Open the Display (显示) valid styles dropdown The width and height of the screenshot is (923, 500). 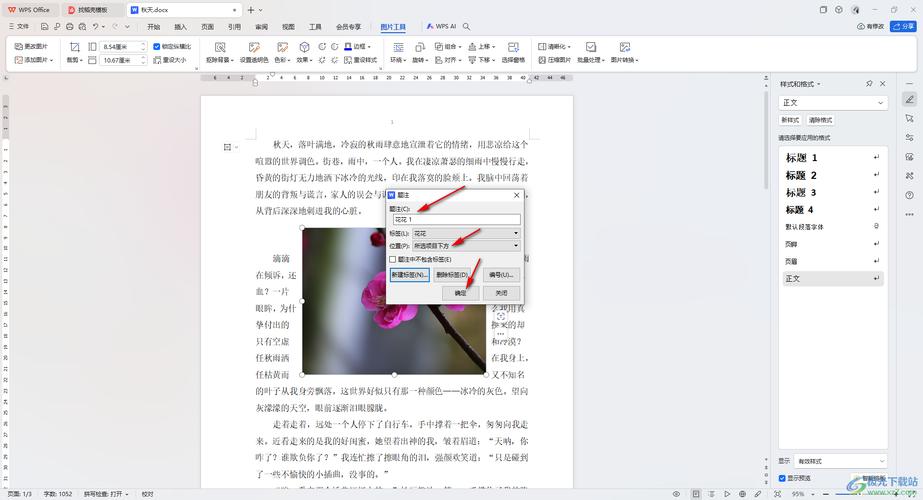(840, 461)
